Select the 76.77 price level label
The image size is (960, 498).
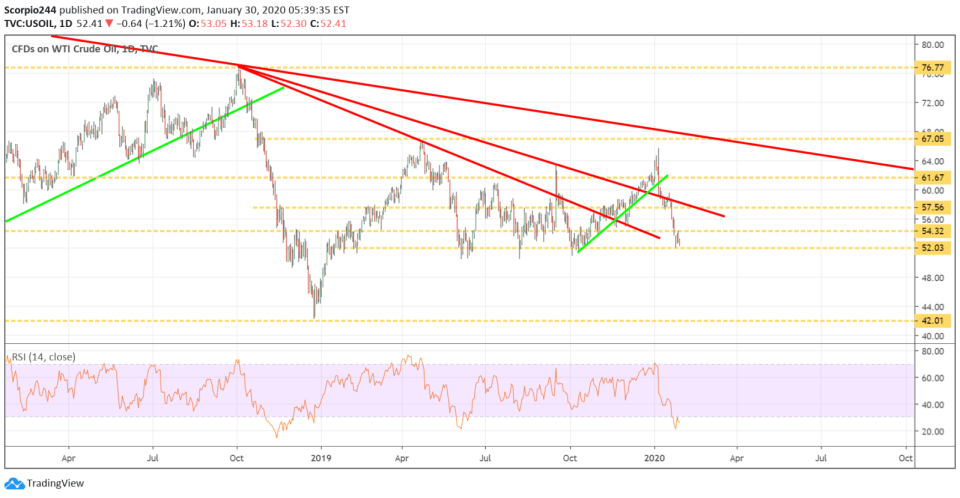coord(932,68)
